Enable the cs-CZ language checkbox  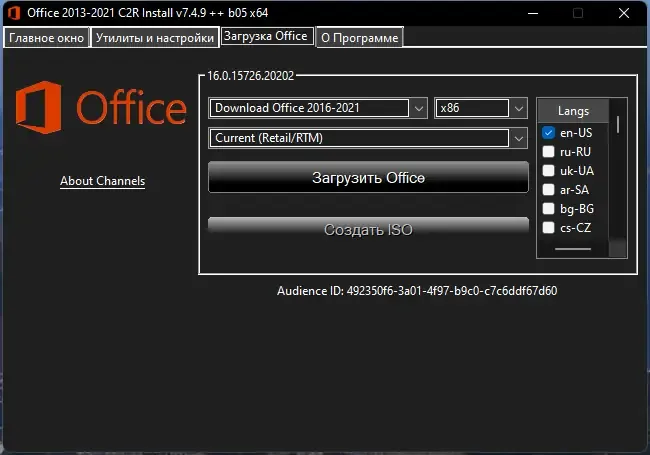548,228
